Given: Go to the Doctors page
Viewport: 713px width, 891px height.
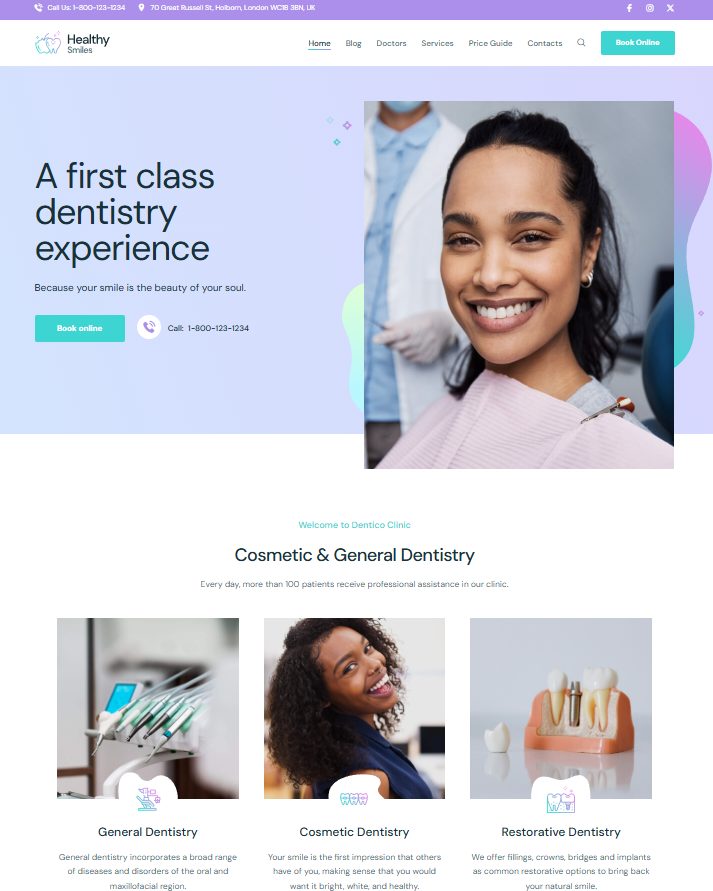Looking at the screenshot, I should [x=391, y=43].
